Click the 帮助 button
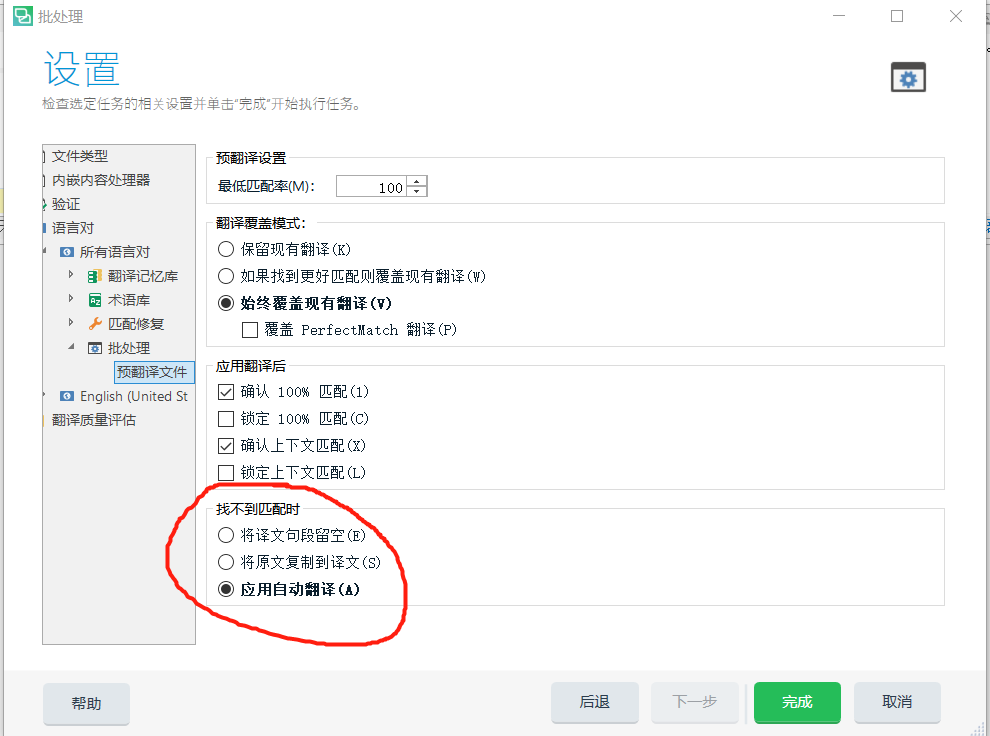 coord(86,703)
